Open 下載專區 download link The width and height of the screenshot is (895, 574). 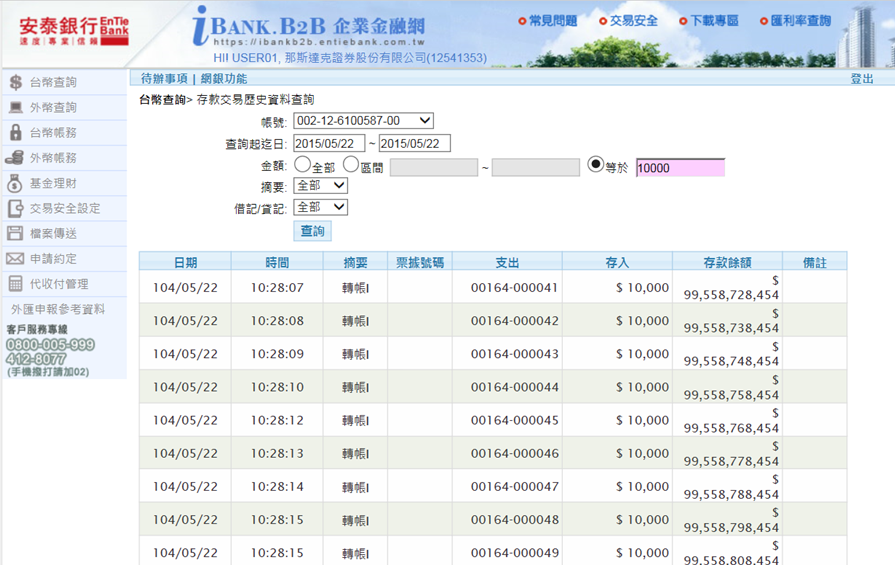pyautogui.click(x=714, y=21)
